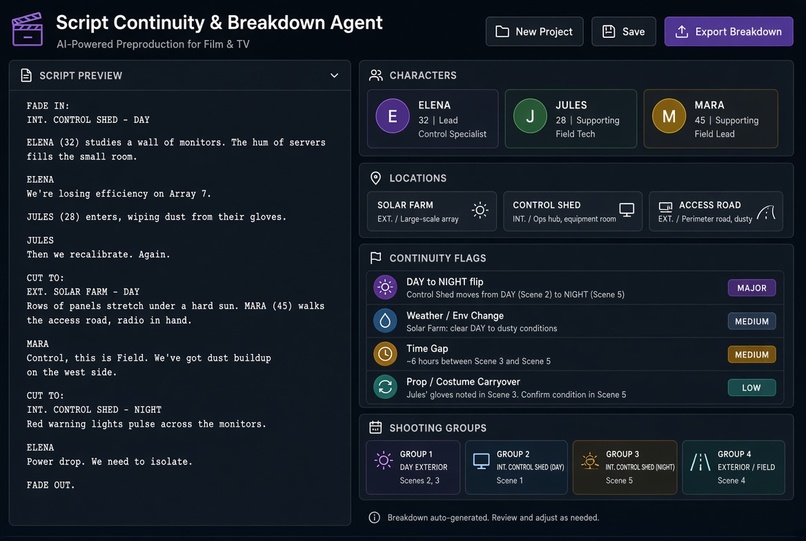This screenshot has height=541, width=806.
Task: Click the Weather MEDIUM severity badge
Action: click(752, 321)
